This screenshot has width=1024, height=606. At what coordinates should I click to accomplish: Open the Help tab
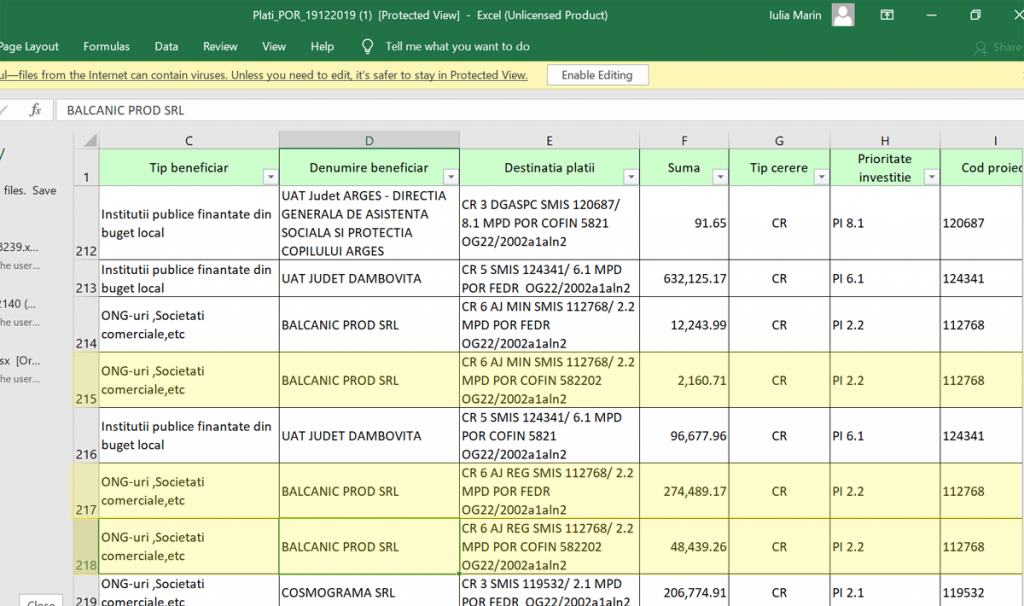tap(322, 46)
